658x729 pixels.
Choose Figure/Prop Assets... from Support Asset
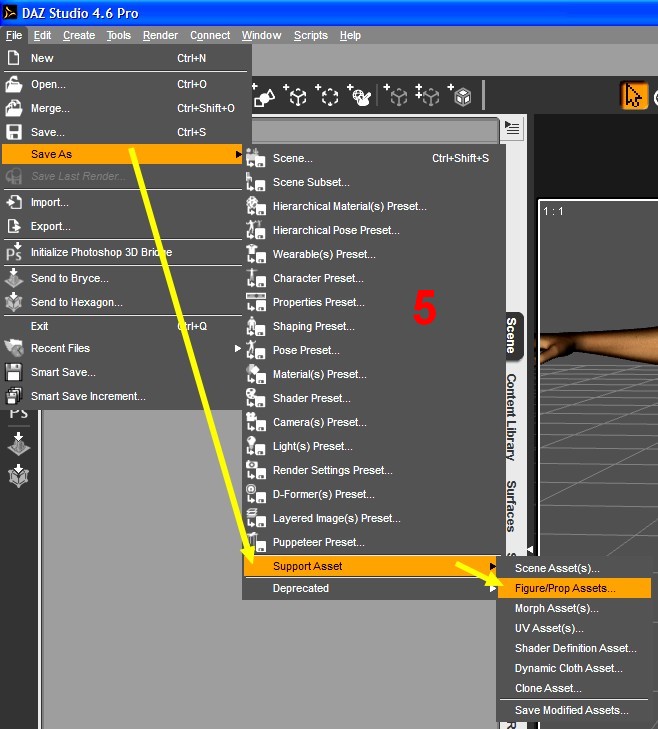click(x=574, y=588)
